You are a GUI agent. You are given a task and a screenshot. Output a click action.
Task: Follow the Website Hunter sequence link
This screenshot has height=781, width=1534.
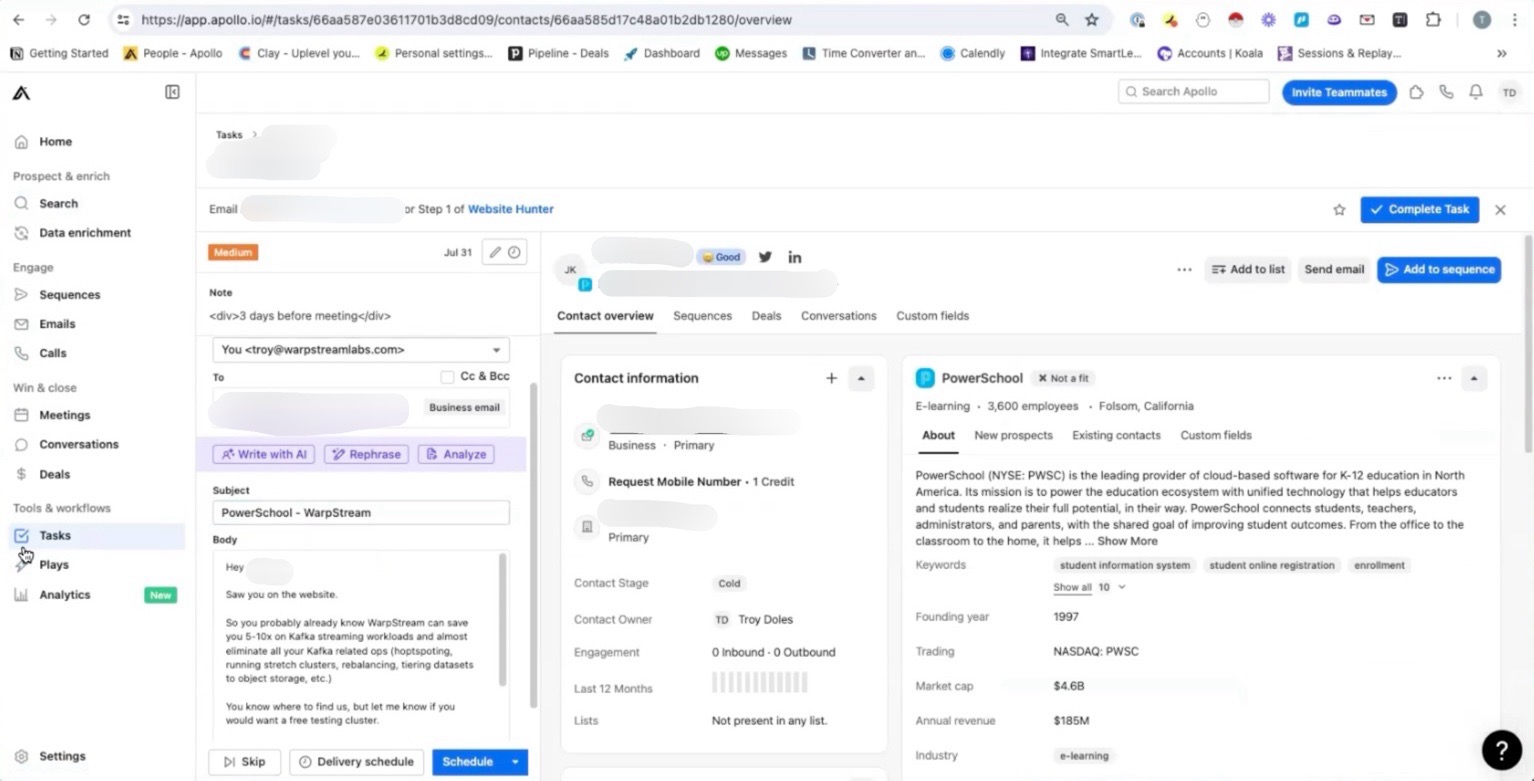(x=510, y=209)
